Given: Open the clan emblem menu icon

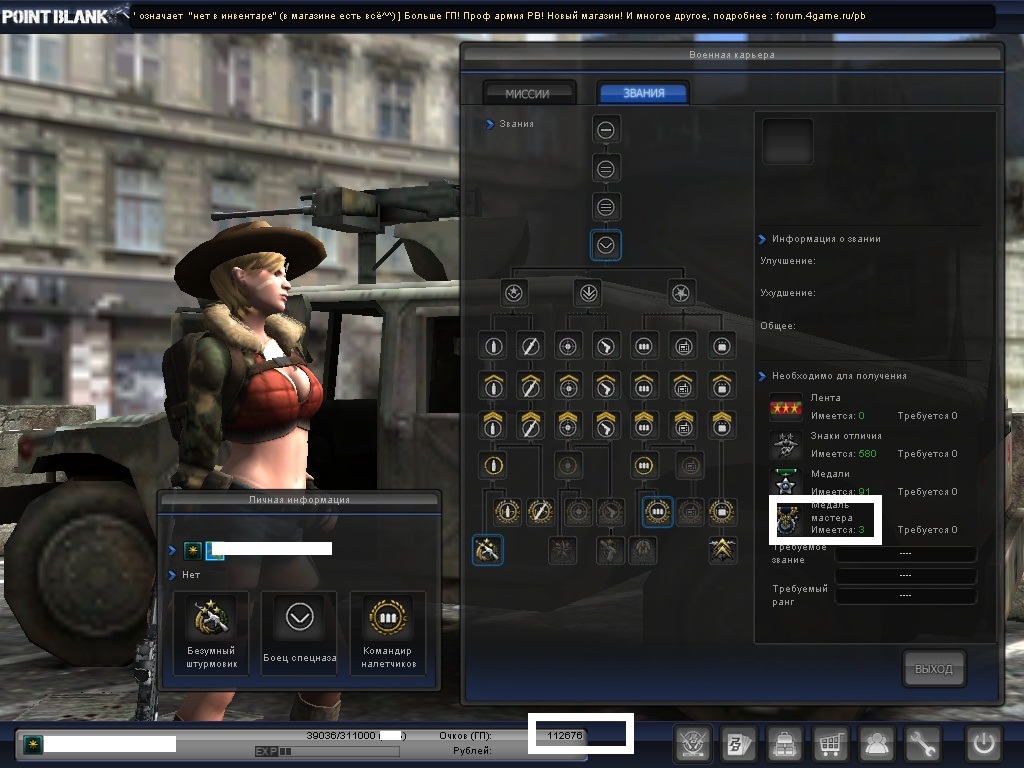Looking at the screenshot, I should click(693, 743).
